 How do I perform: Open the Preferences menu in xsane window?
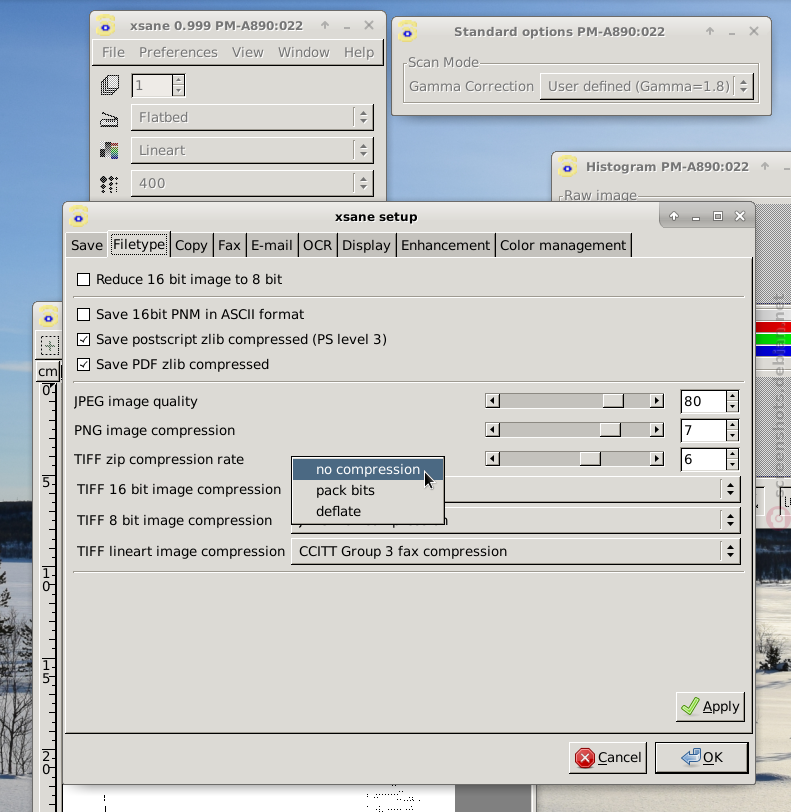tap(178, 52)
